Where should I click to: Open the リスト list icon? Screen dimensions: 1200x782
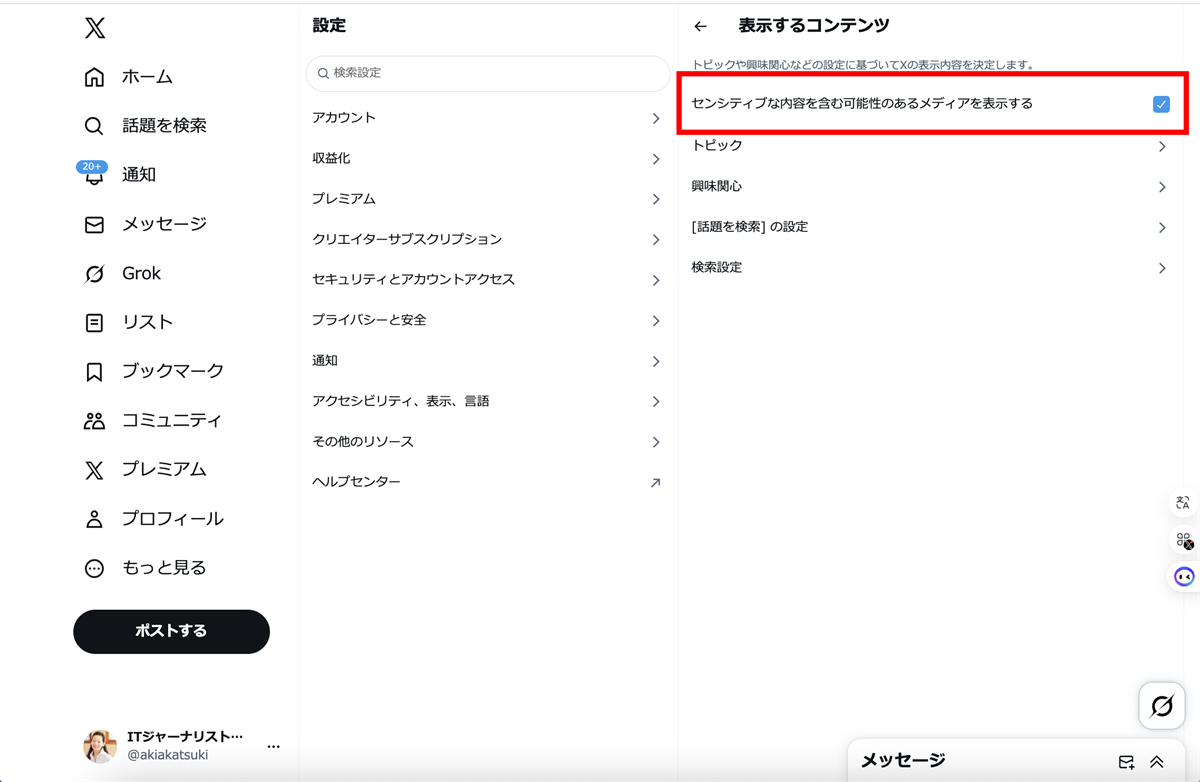pos(94,323)
